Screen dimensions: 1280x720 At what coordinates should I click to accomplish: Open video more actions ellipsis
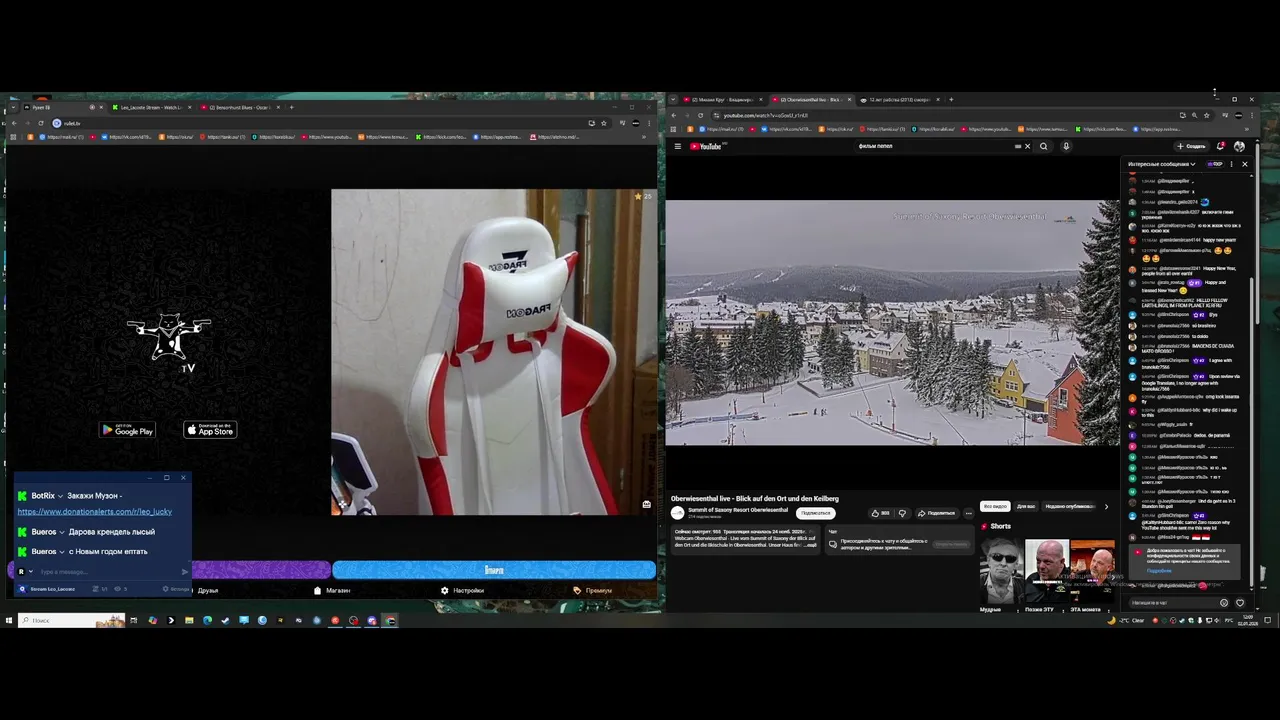[x=968, y=513]
